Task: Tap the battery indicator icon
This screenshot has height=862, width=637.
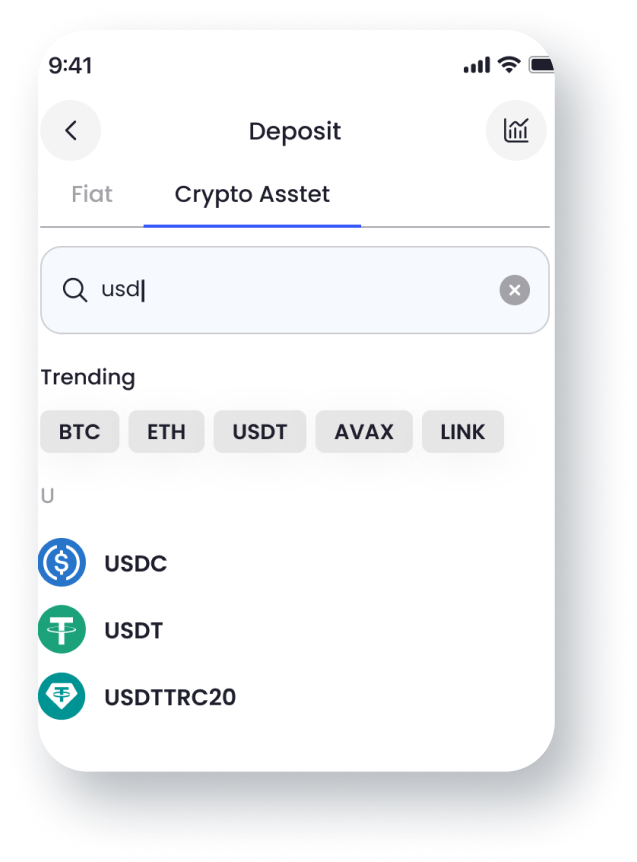Action: click(x=541, y=65)
